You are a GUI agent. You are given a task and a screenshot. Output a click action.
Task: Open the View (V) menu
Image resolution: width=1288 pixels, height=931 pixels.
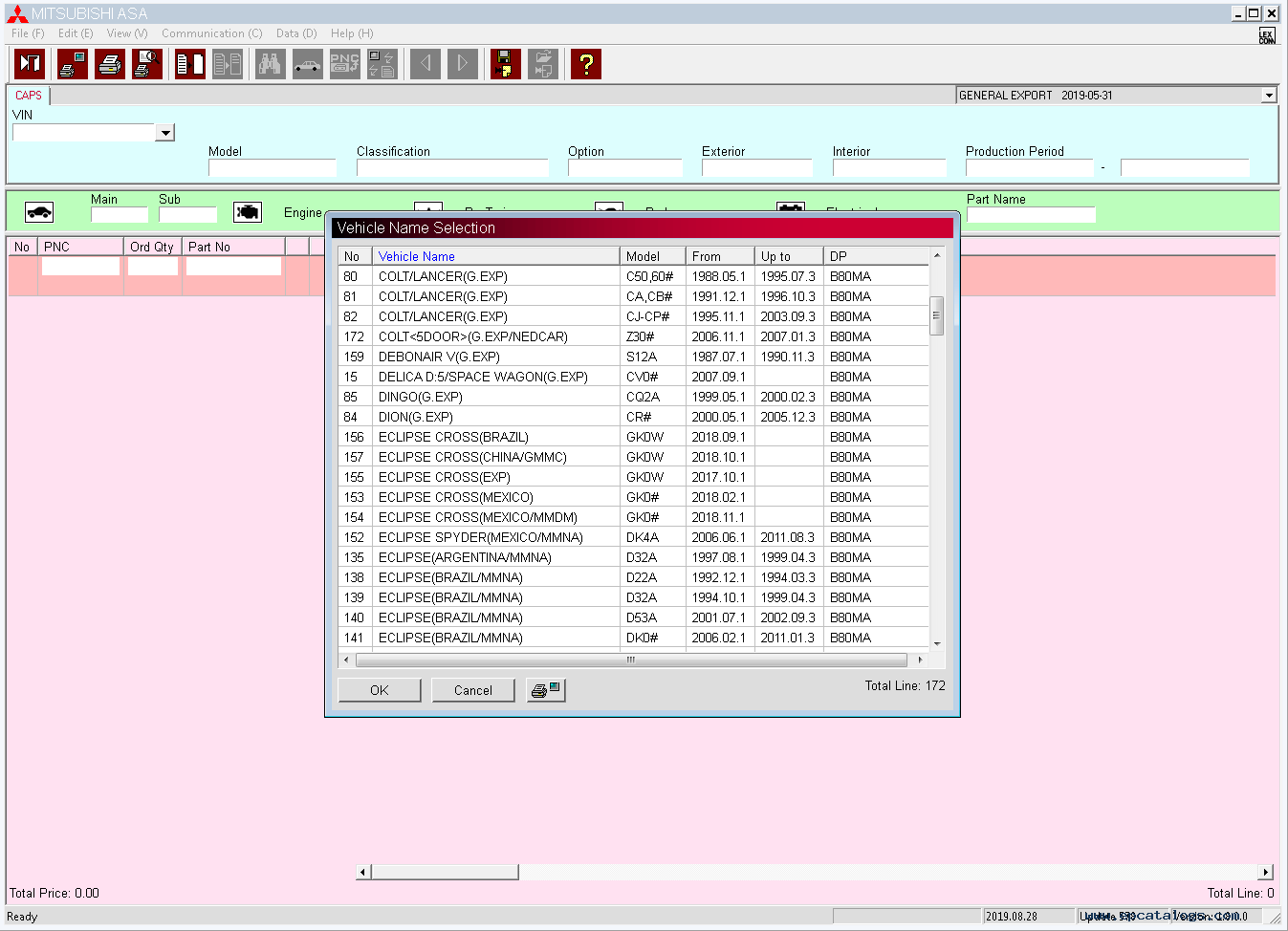coord(127,33)
